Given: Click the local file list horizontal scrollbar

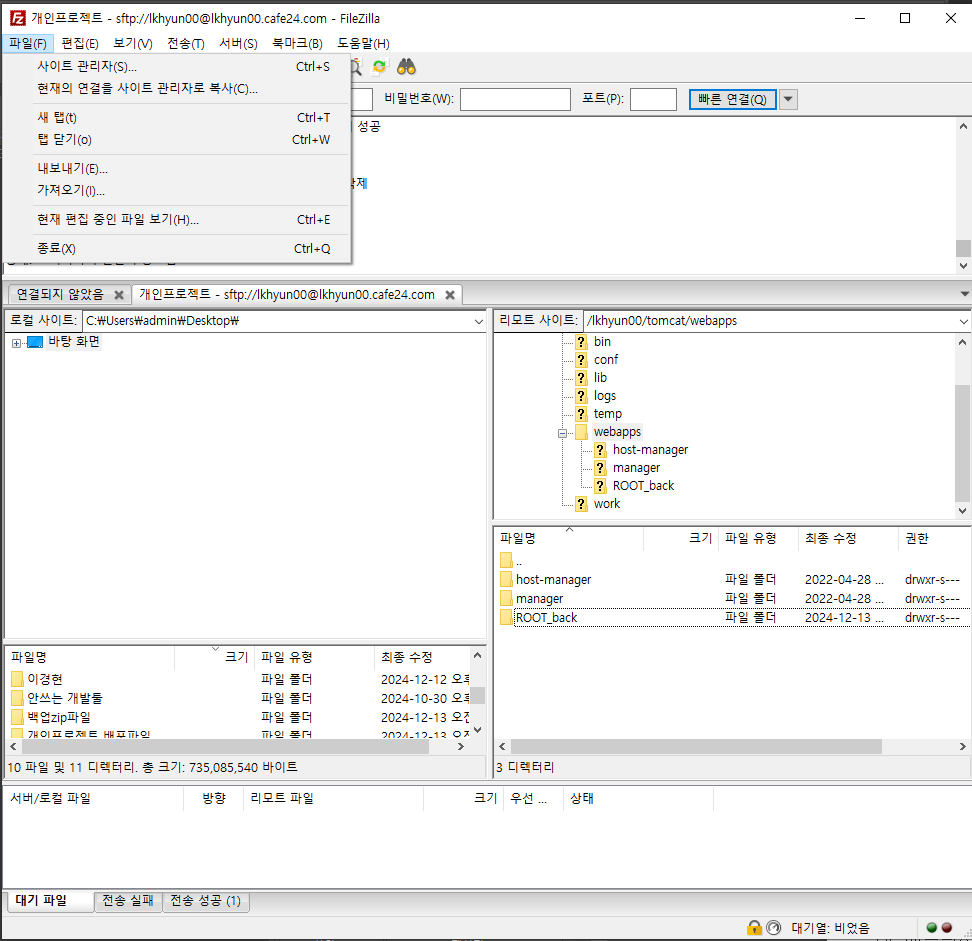Looking at the screenshot, I should 224,746.
